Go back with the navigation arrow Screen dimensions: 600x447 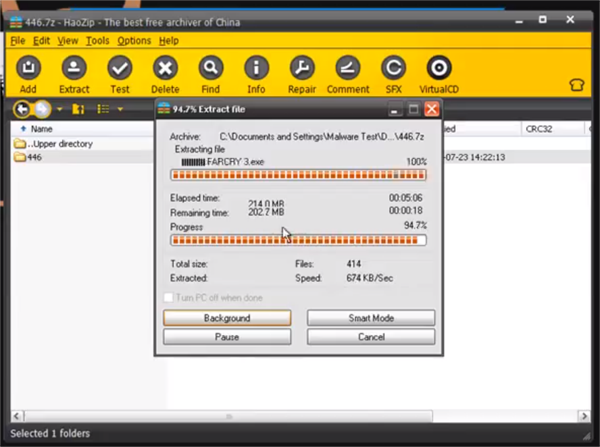[x=22, y=109]
